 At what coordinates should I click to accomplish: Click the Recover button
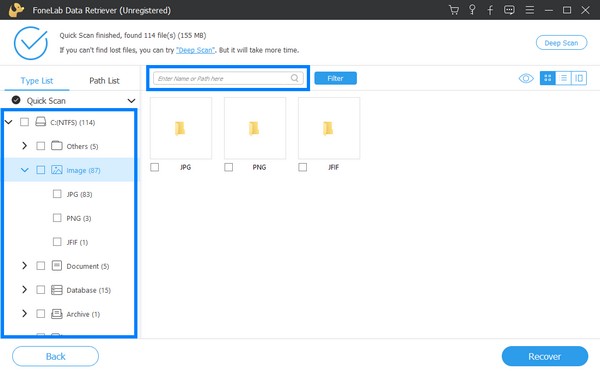pos(545,356)
